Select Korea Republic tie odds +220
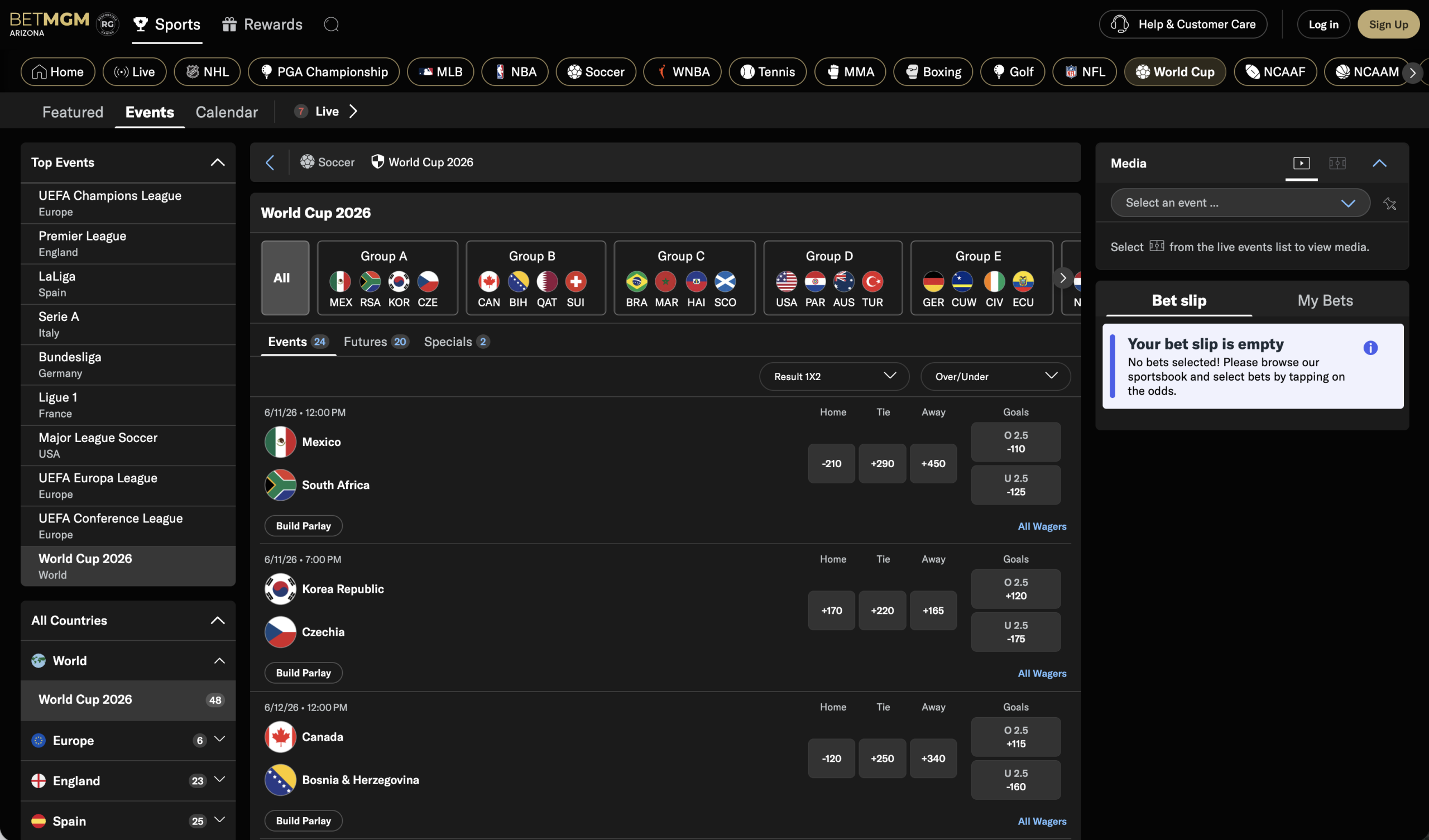This screenshot has height=840, width=1429. pos(883,610)
